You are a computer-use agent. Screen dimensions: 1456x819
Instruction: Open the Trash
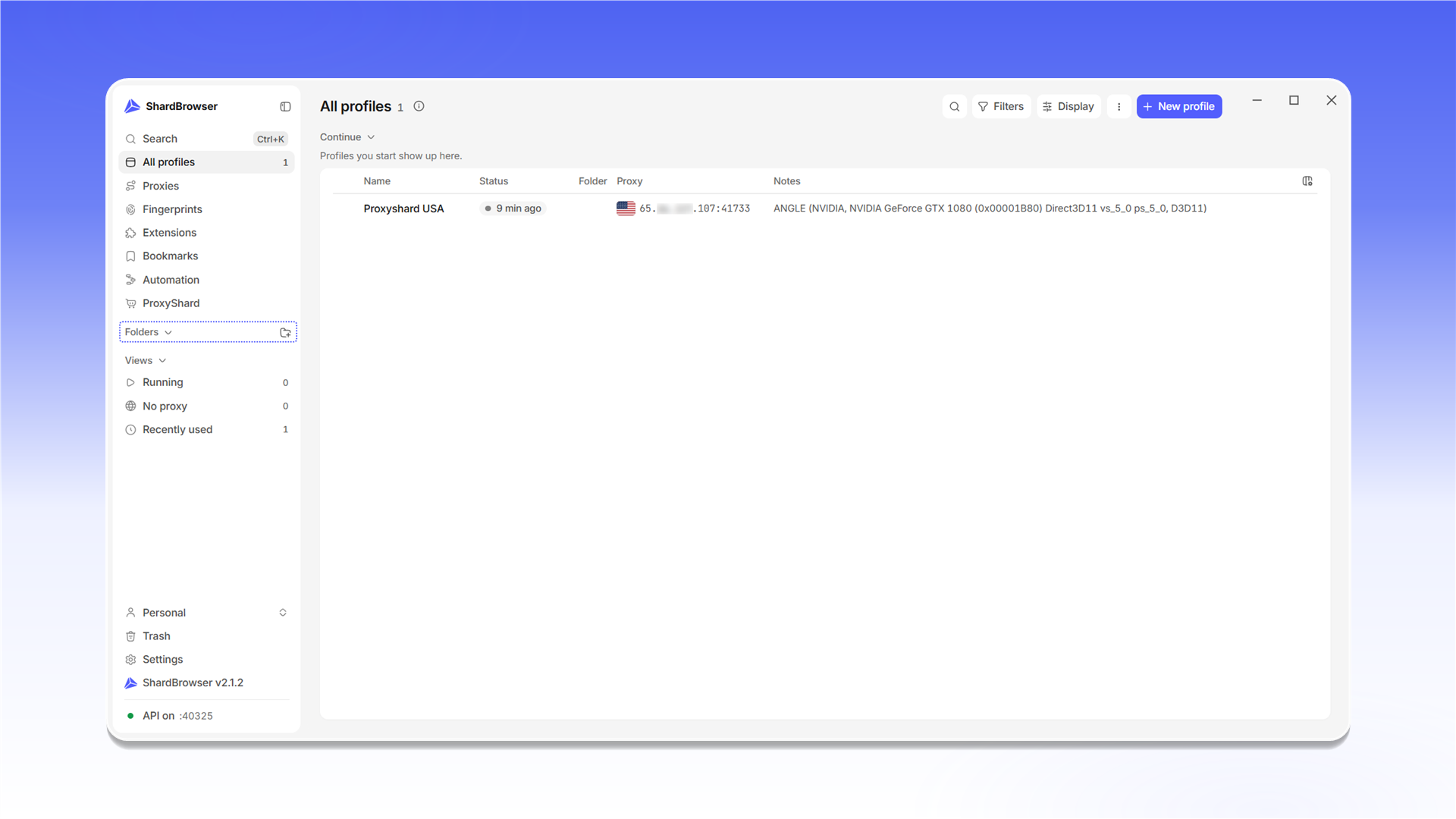point(206,636)
